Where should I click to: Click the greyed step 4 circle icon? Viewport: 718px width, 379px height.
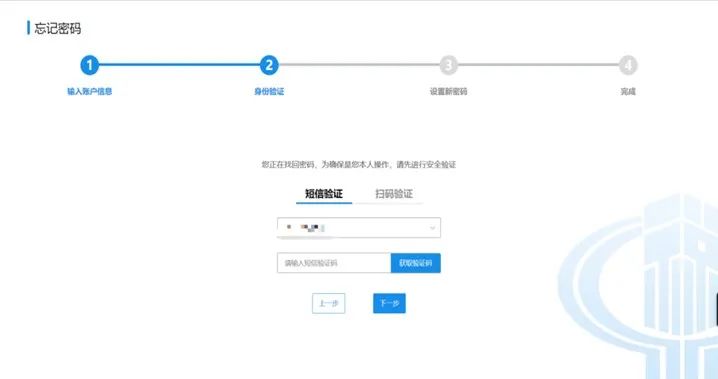pyautogui.click(x=628, y=65)
